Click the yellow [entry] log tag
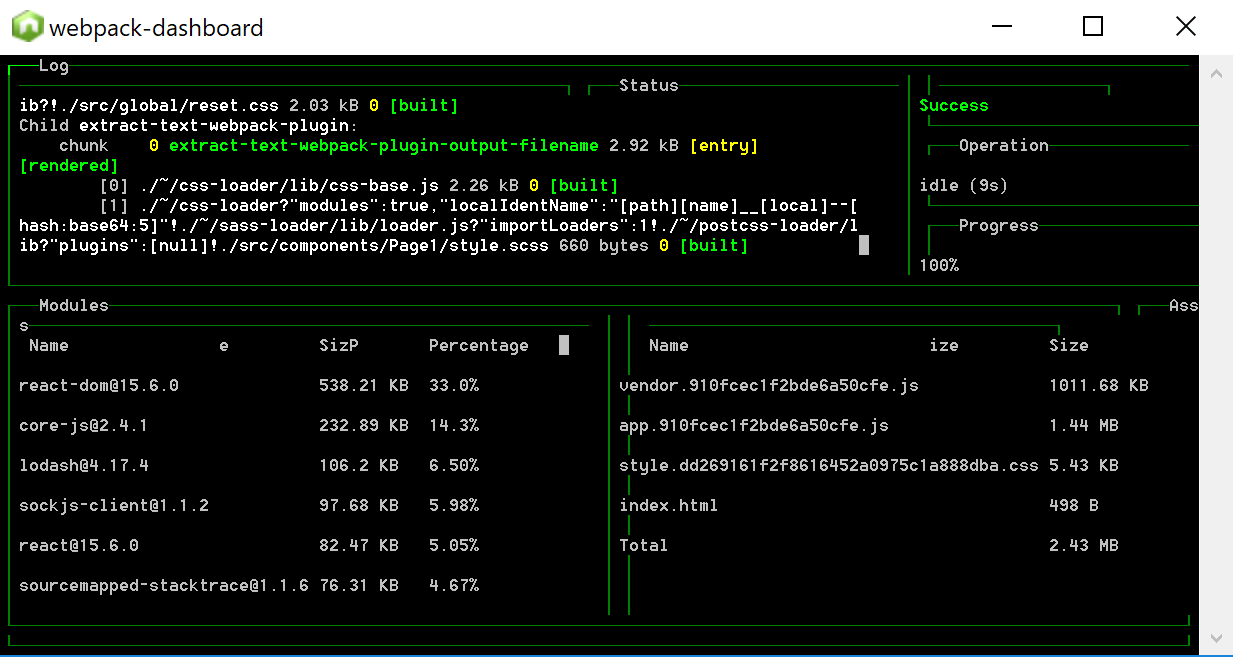Viewport: 1233px width, 657px height. [x=724, y=146]
